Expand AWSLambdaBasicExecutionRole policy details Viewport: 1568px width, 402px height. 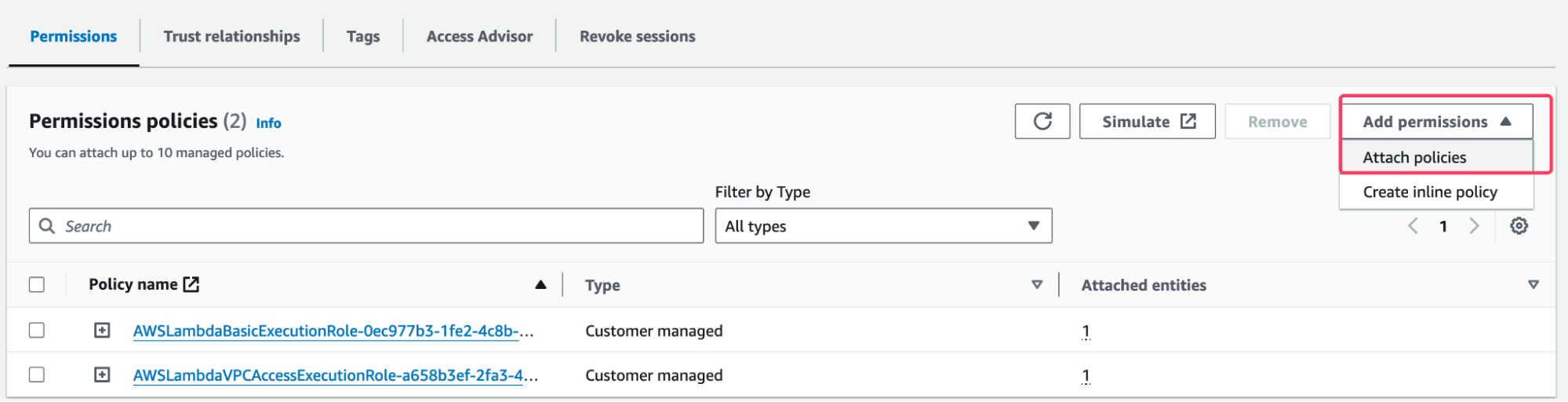pyautogui.click(x=102, y=331)
